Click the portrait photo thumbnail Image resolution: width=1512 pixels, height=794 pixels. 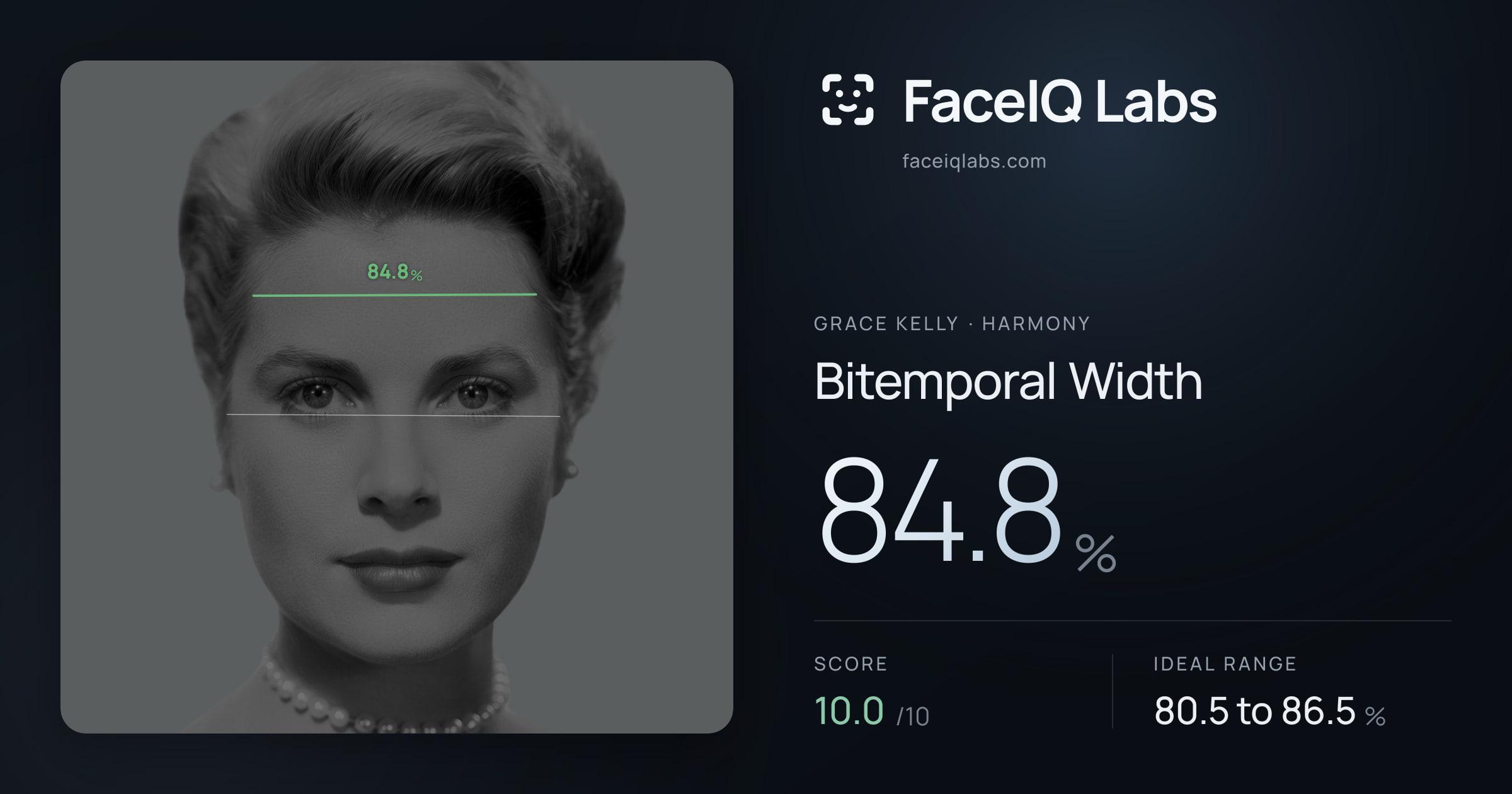pos(397,397)
